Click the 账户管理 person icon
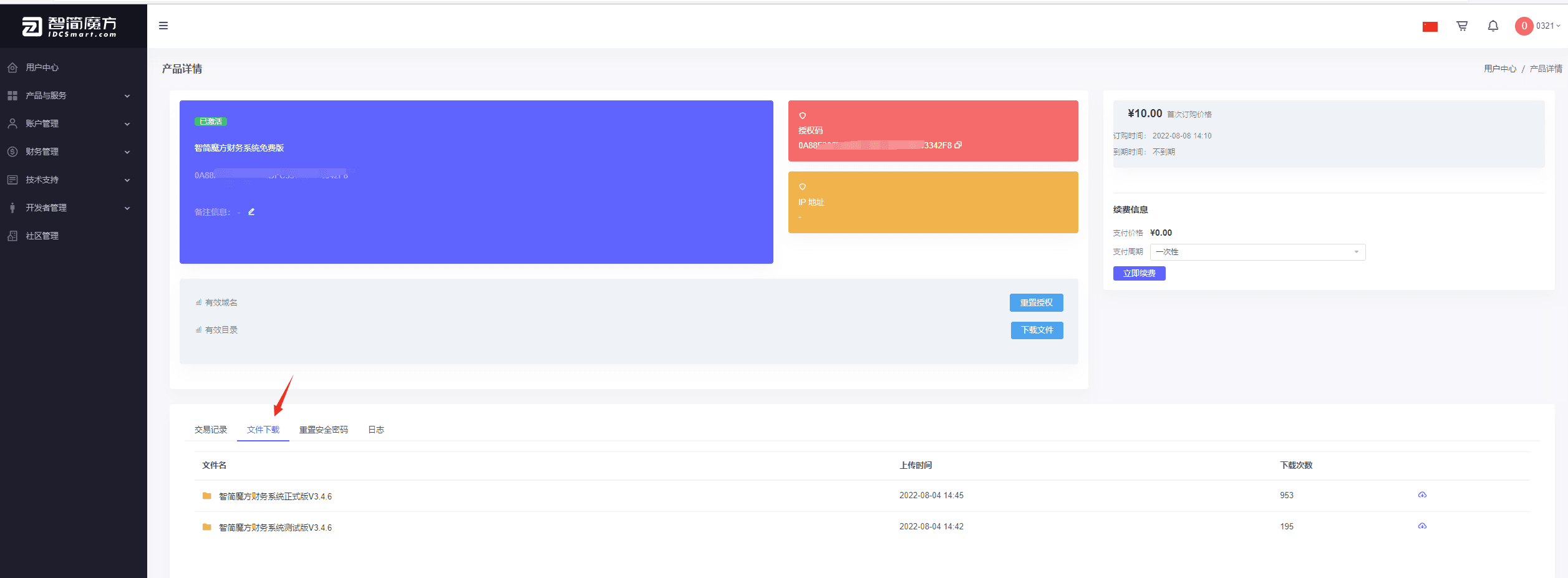 (12, 123)
